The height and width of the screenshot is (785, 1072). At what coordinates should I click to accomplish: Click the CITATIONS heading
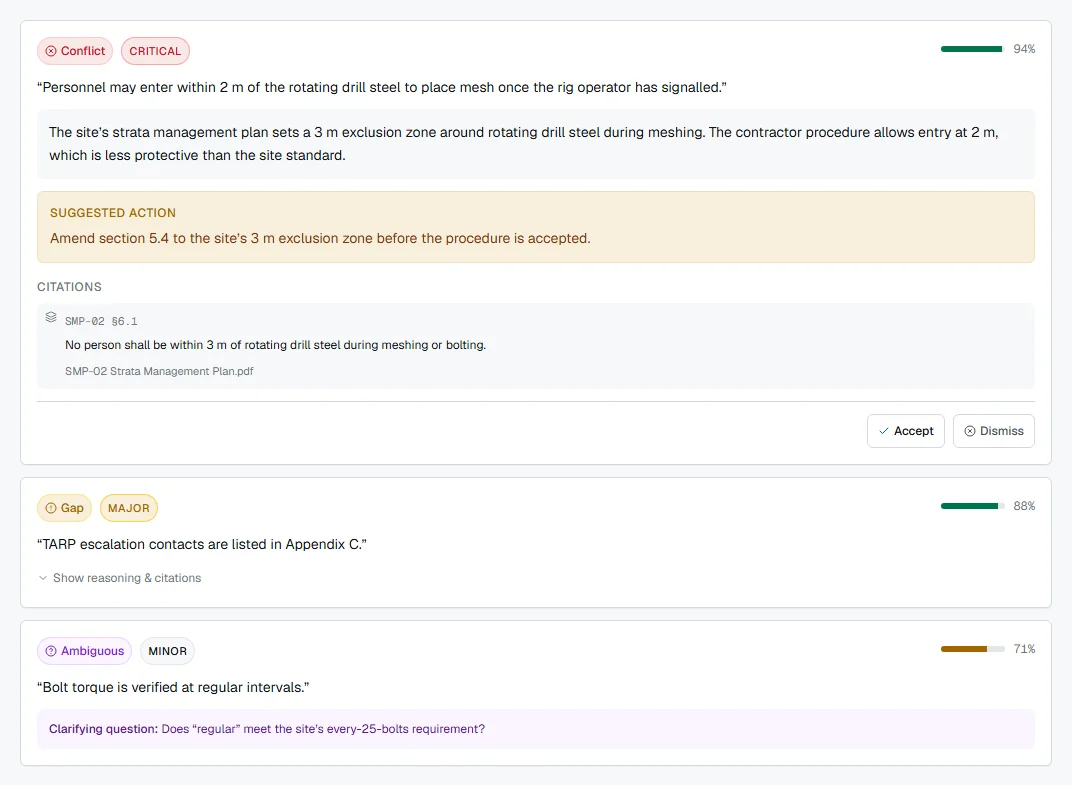[69, 287]
